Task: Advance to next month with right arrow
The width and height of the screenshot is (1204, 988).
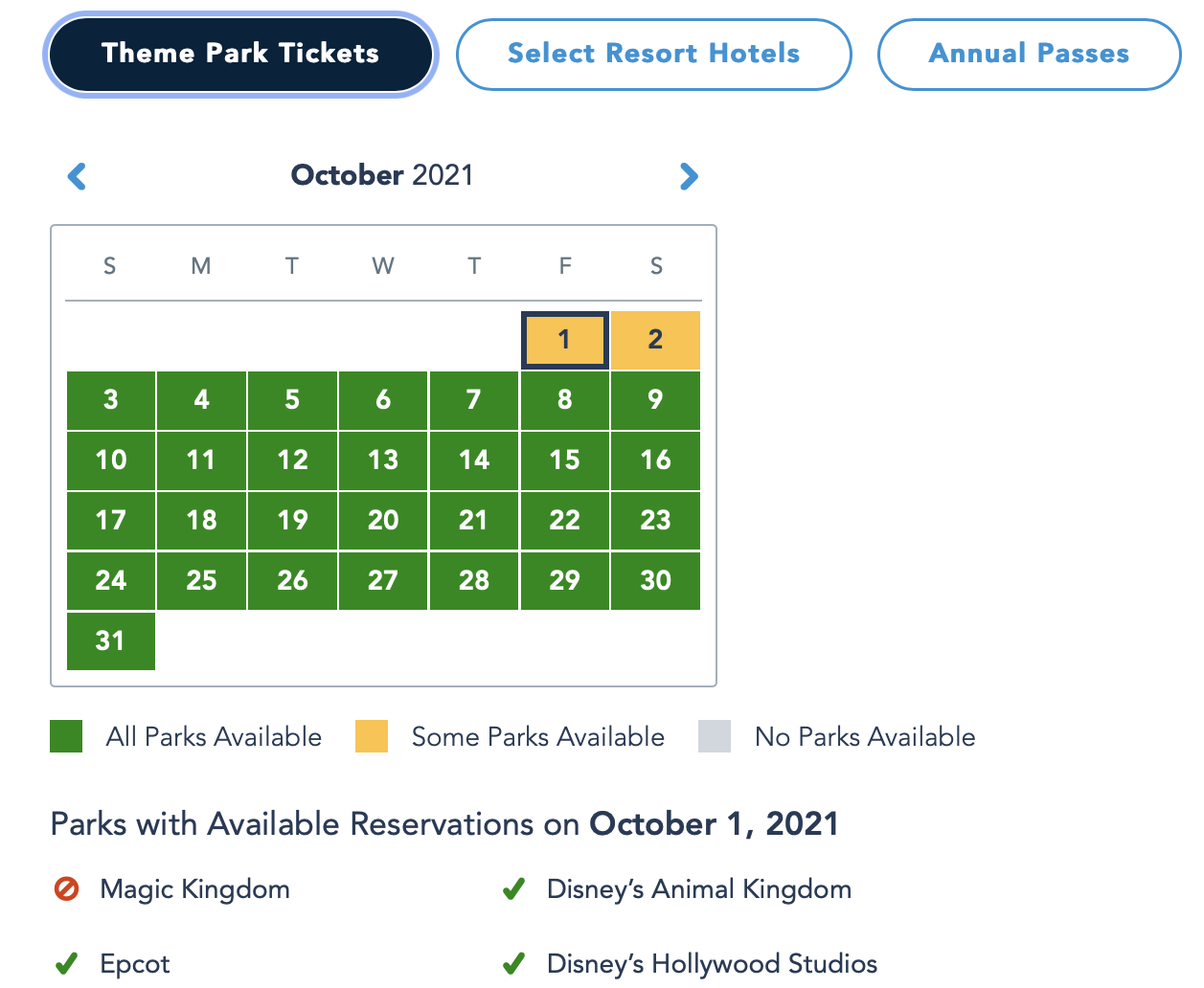Action: 689,176
